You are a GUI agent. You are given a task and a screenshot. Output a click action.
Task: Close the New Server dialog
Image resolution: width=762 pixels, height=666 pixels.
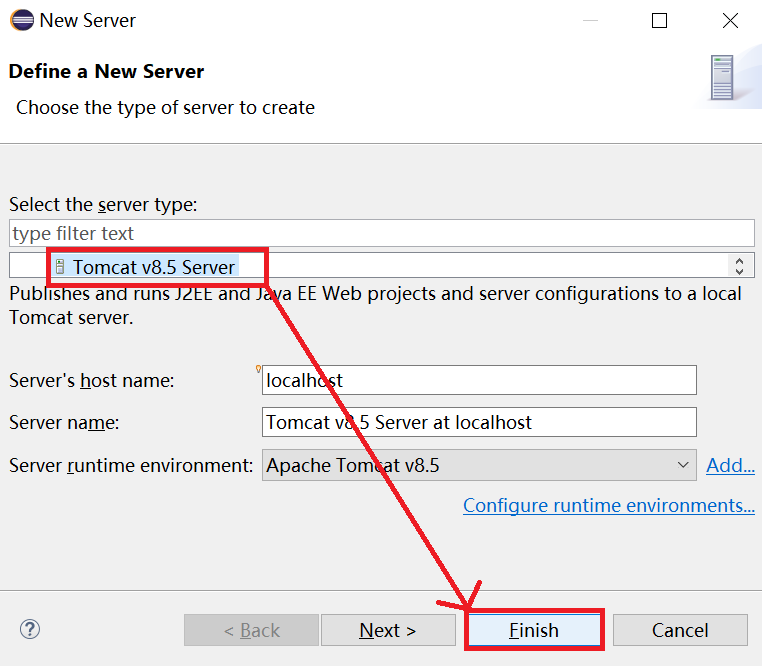730,20
